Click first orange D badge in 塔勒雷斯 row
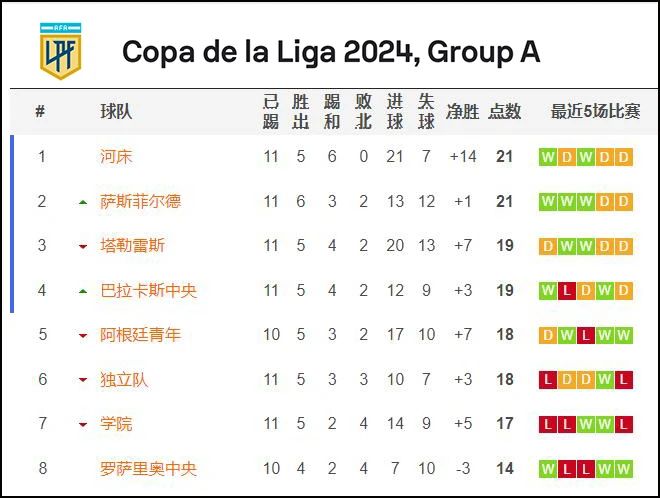This screenshot has height=498, width=660. (x=548, y=246)
